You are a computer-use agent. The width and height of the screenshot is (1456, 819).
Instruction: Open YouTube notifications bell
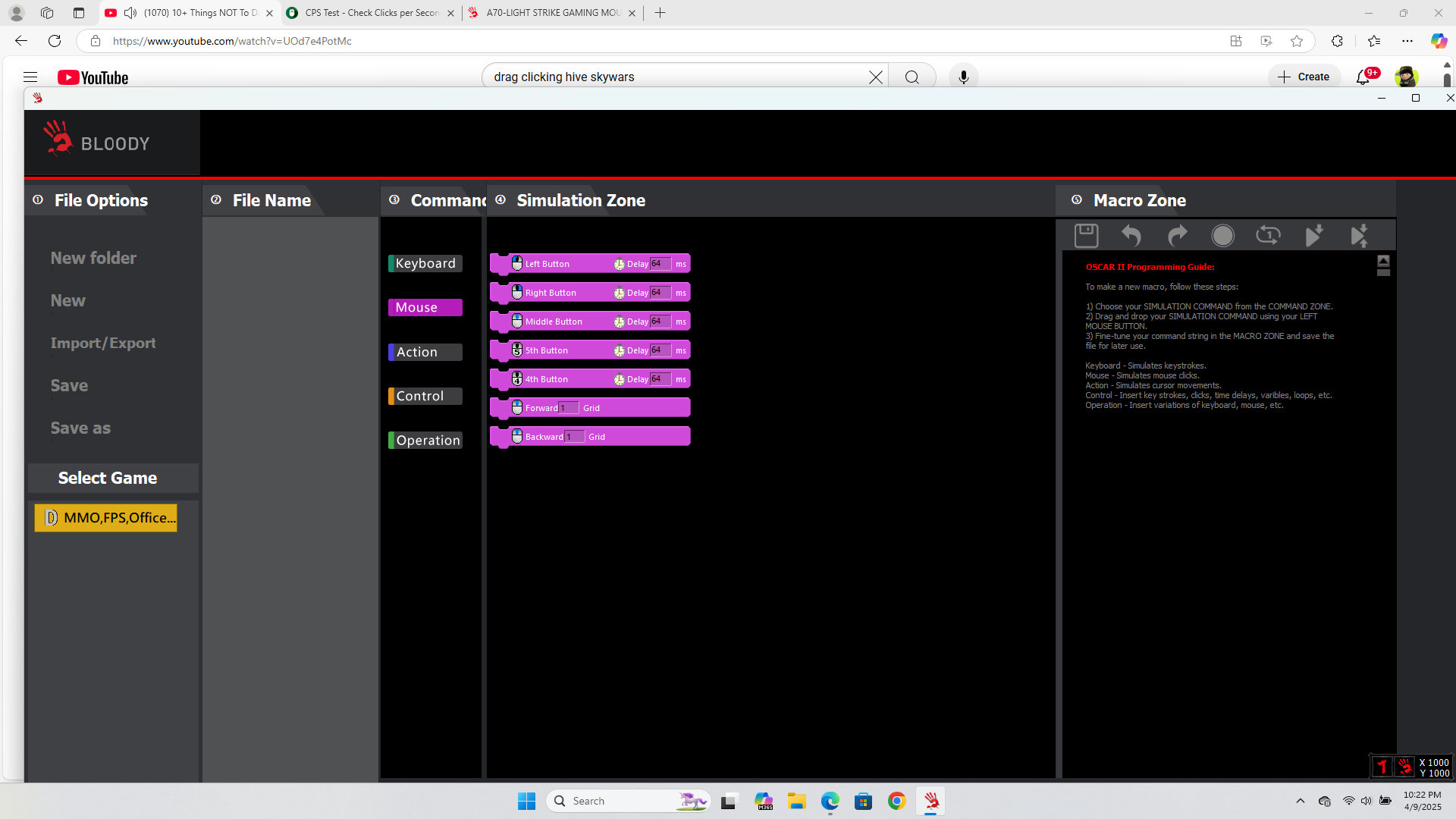pos(1363,77)
